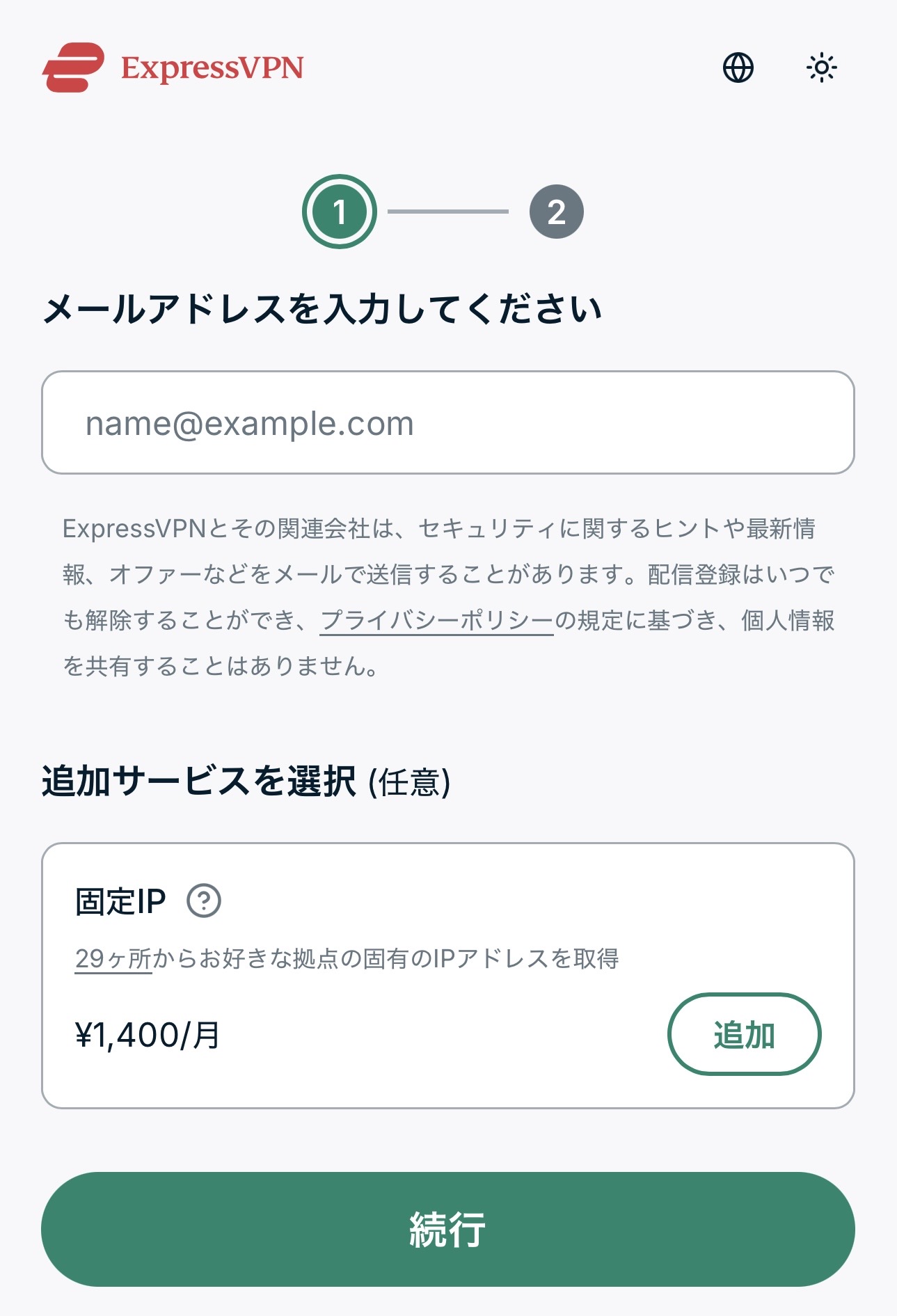Click the ExpressVPN wordmark text
Viewport: 897px width, 1316px height.
click(x=212, y=68)
